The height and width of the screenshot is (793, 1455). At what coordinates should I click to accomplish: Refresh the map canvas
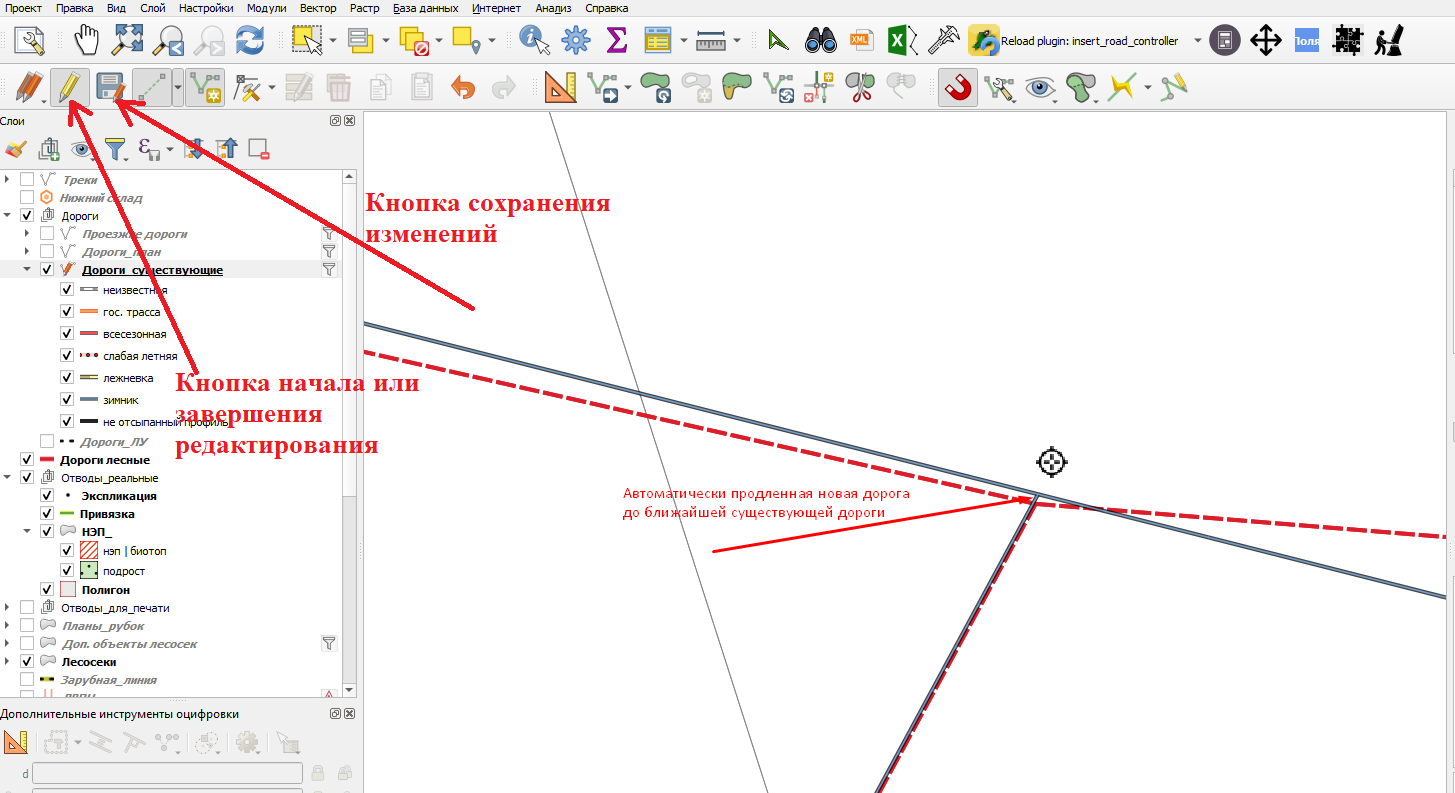pyautogui.click(x=249, y=40)
